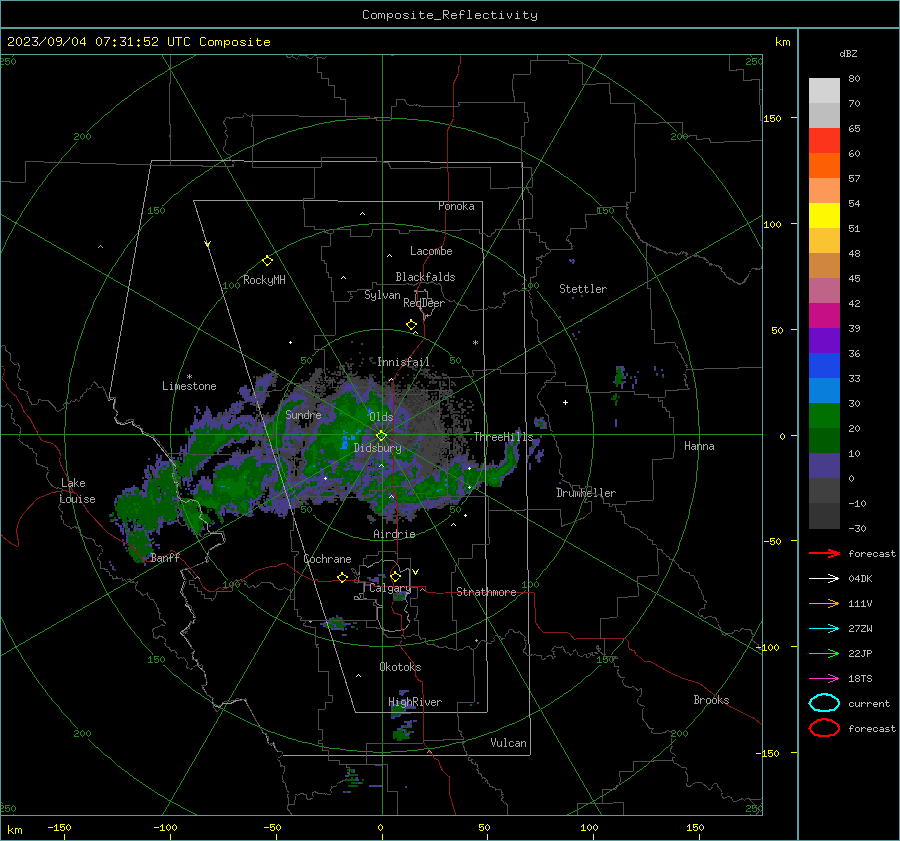Click the magenta 18TS arrow in legend
900x841 pixels.
pyautogui.click(x=824, y=679)
